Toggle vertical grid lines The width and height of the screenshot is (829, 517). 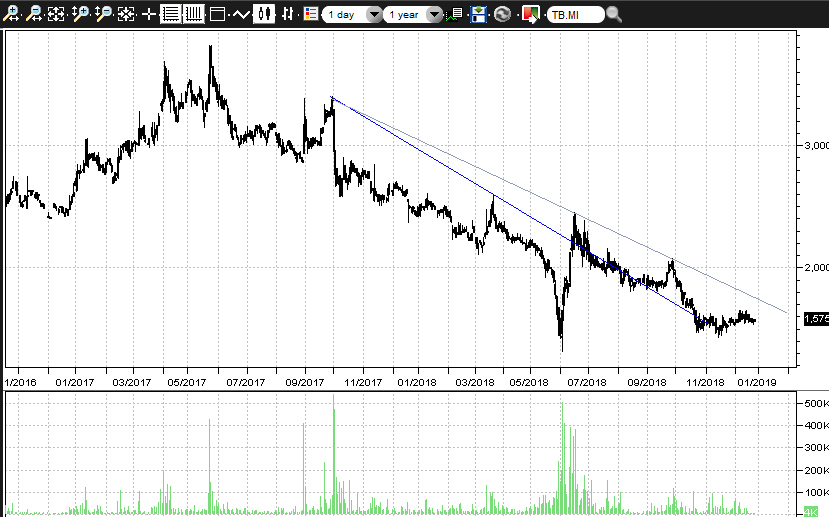(194, 14)
